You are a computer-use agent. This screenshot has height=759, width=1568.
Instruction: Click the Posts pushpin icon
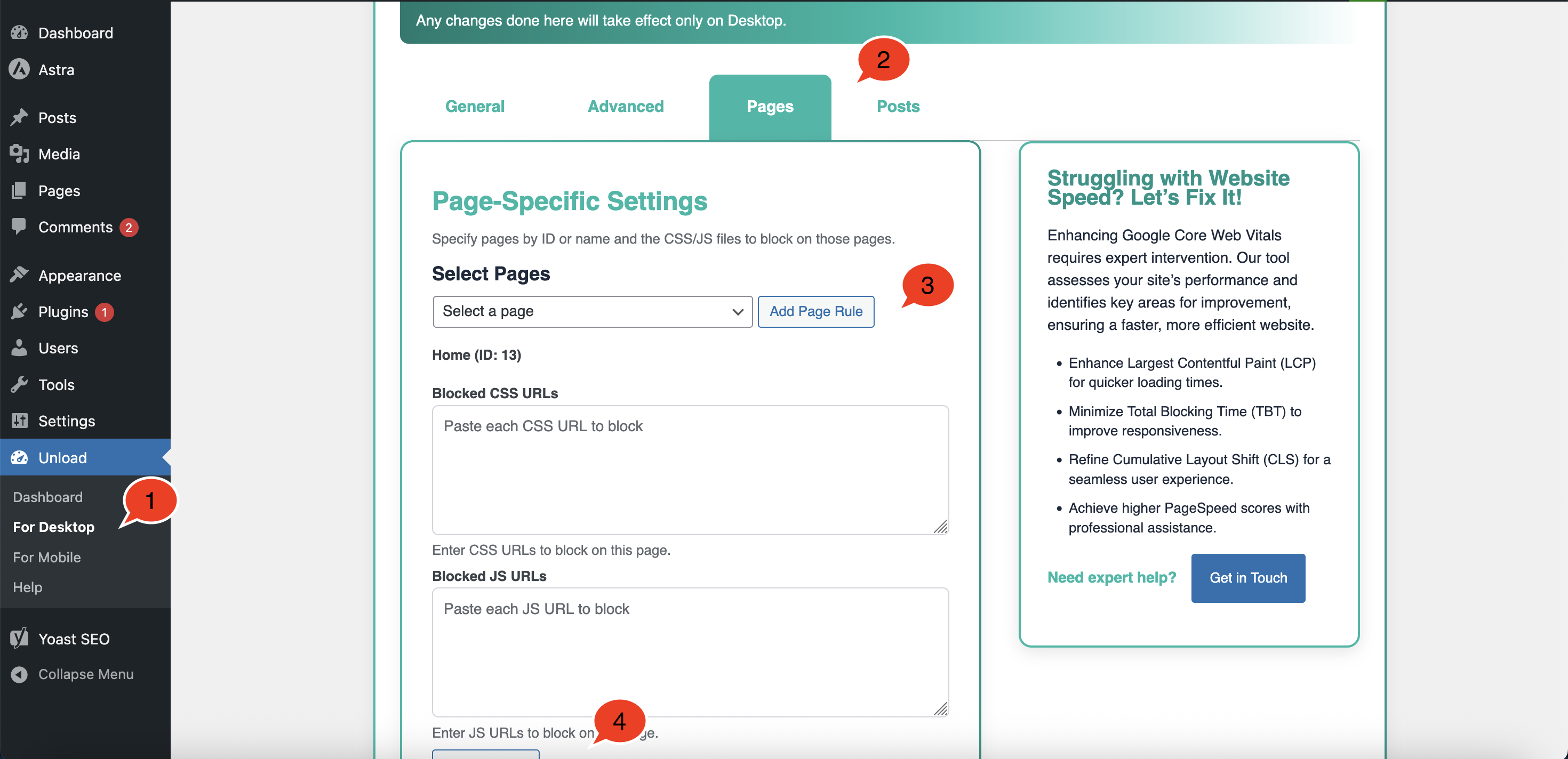19,117
